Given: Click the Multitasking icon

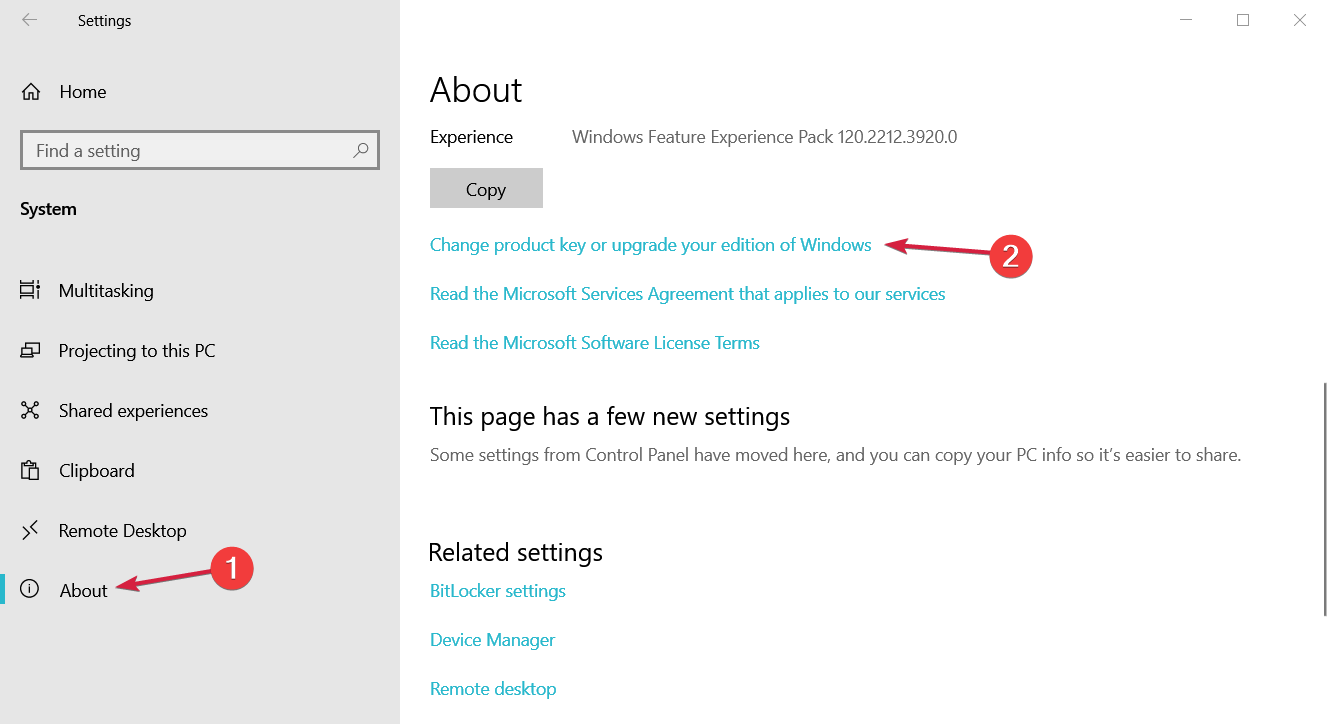Looking at the screenshot, I should pos(30,290).
